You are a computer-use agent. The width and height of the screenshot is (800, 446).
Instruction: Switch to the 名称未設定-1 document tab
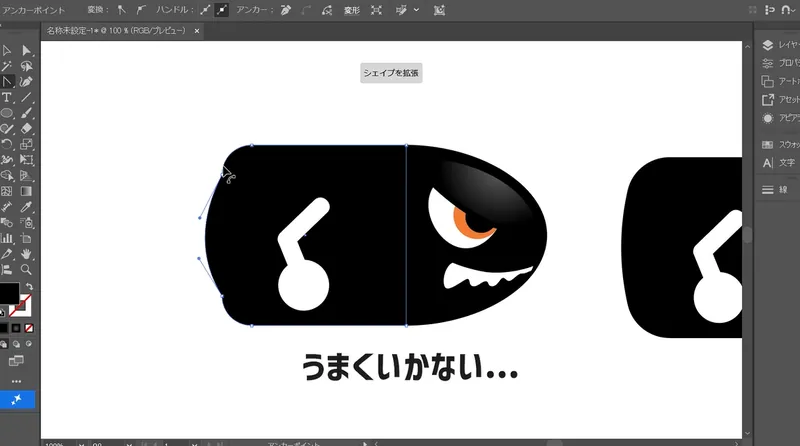click(116, 31)
